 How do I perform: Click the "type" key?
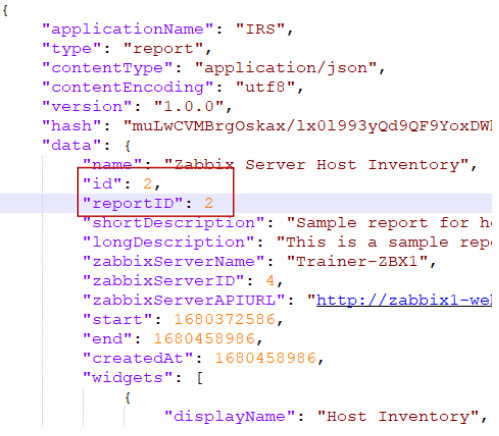pyautogui.click(x=72, y=49)
